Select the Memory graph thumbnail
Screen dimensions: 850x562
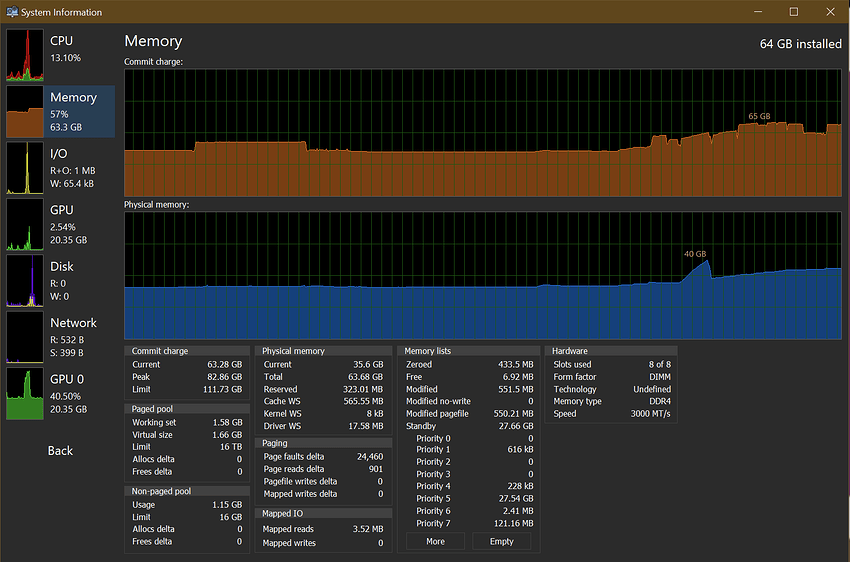25,111
